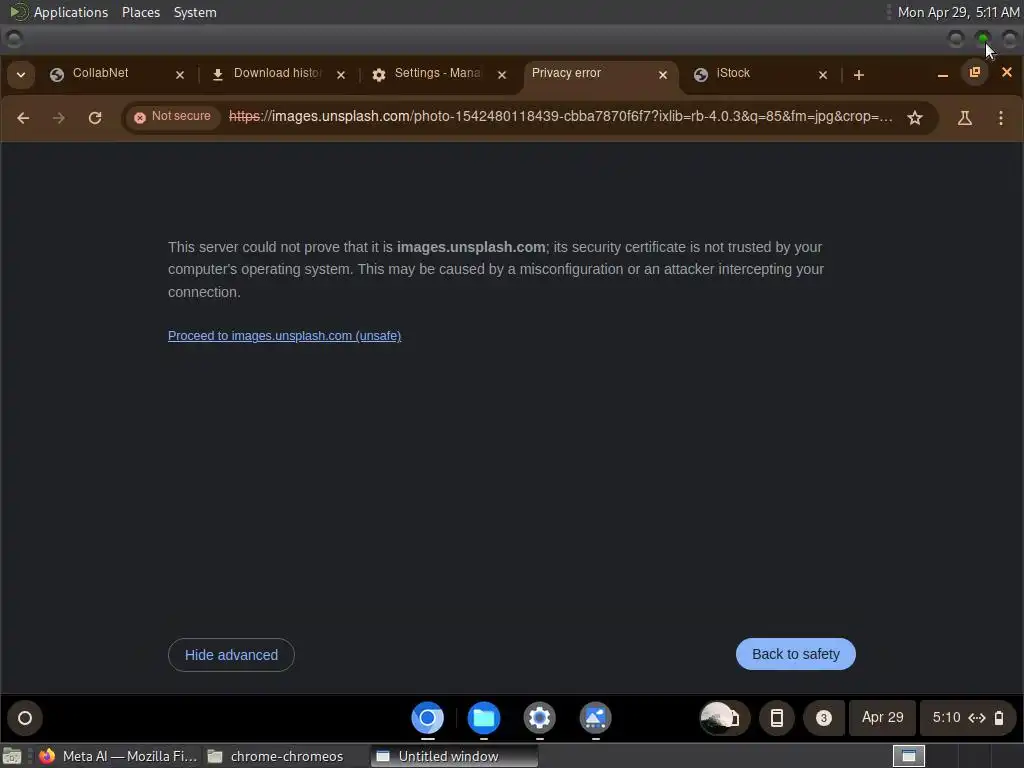
Task: Switch to the Settings tab
Action: click(436, 73)
